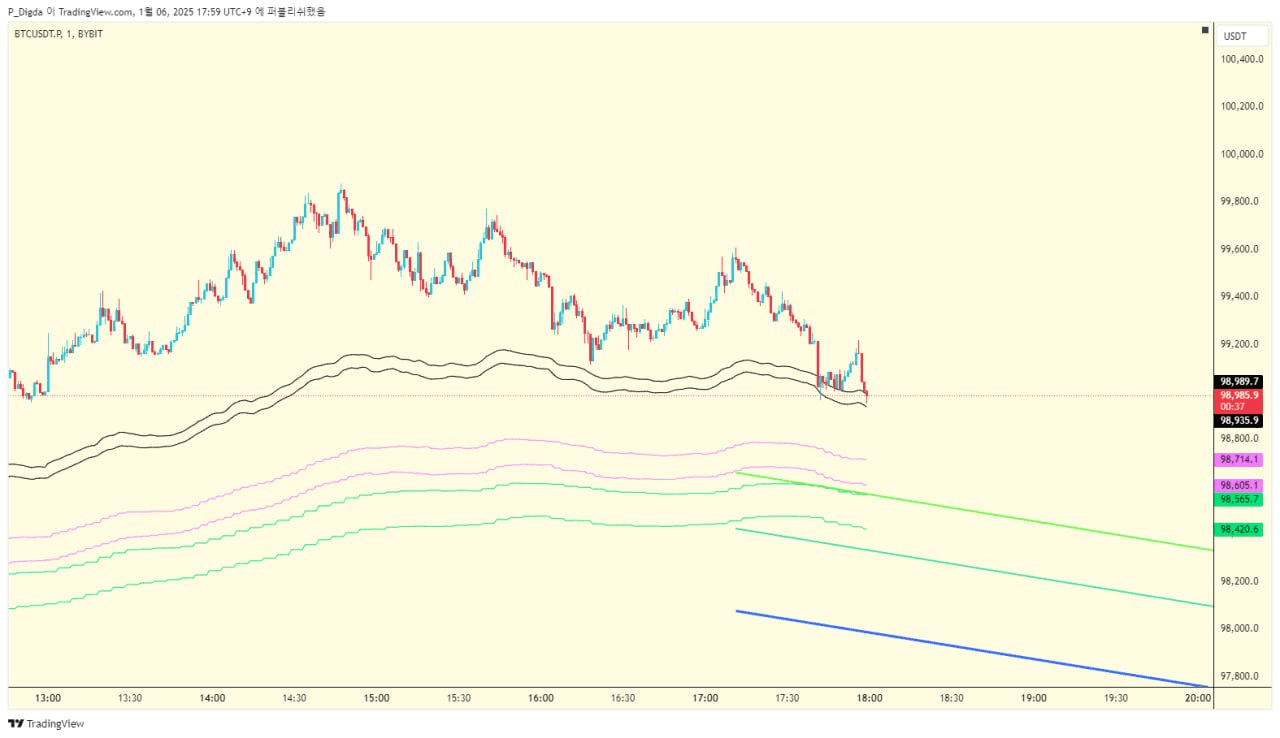Screen dimensions: 1280x738
Task: Click the header text 'P_Digda 이 TradingView.com'
Action: [71, 12]
